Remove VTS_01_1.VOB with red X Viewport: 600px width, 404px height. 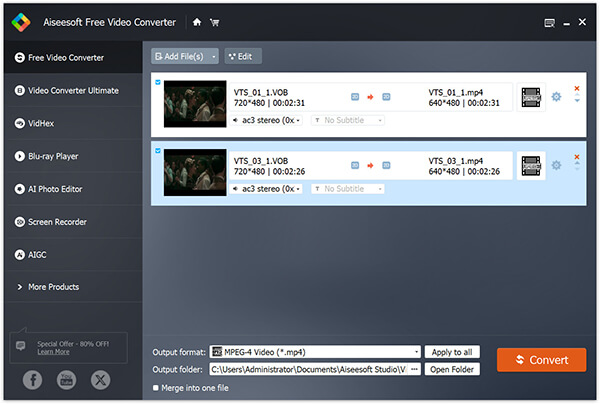click(577, 88)
